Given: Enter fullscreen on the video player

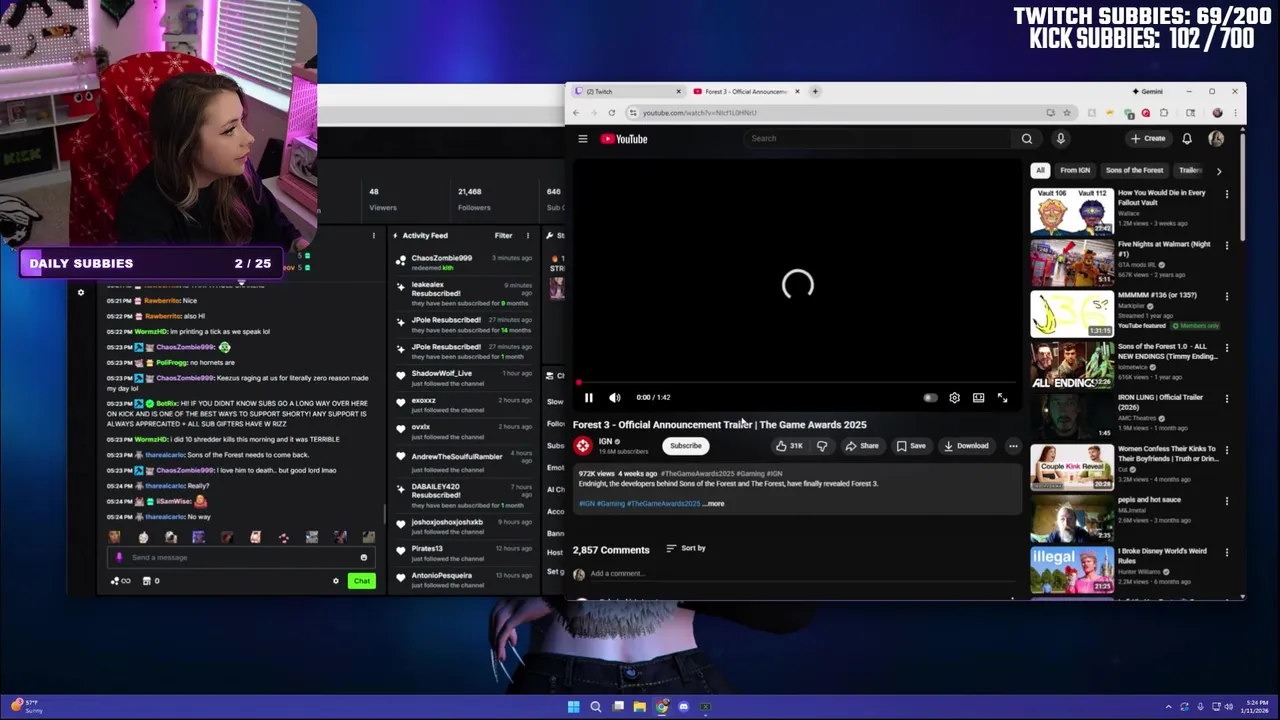Looking at the screenshot, I should pyautogui.click(x=1002, y=398).
